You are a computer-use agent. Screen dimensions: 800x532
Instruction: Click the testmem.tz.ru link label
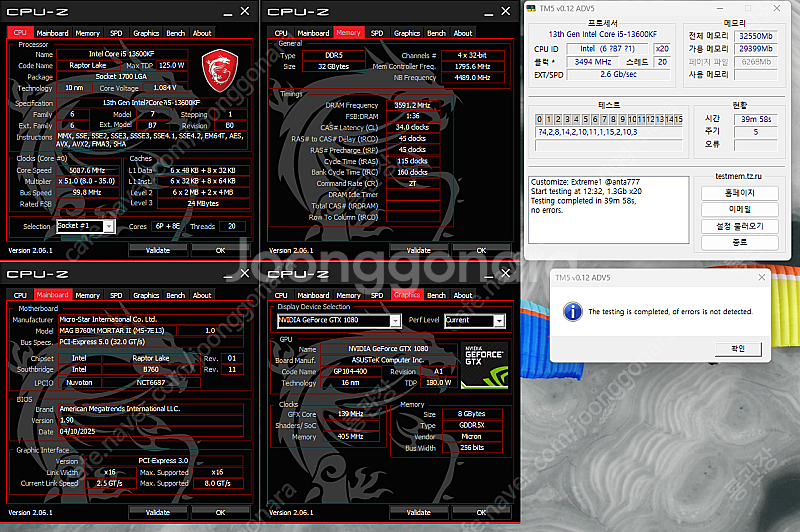tap(738, 176)
